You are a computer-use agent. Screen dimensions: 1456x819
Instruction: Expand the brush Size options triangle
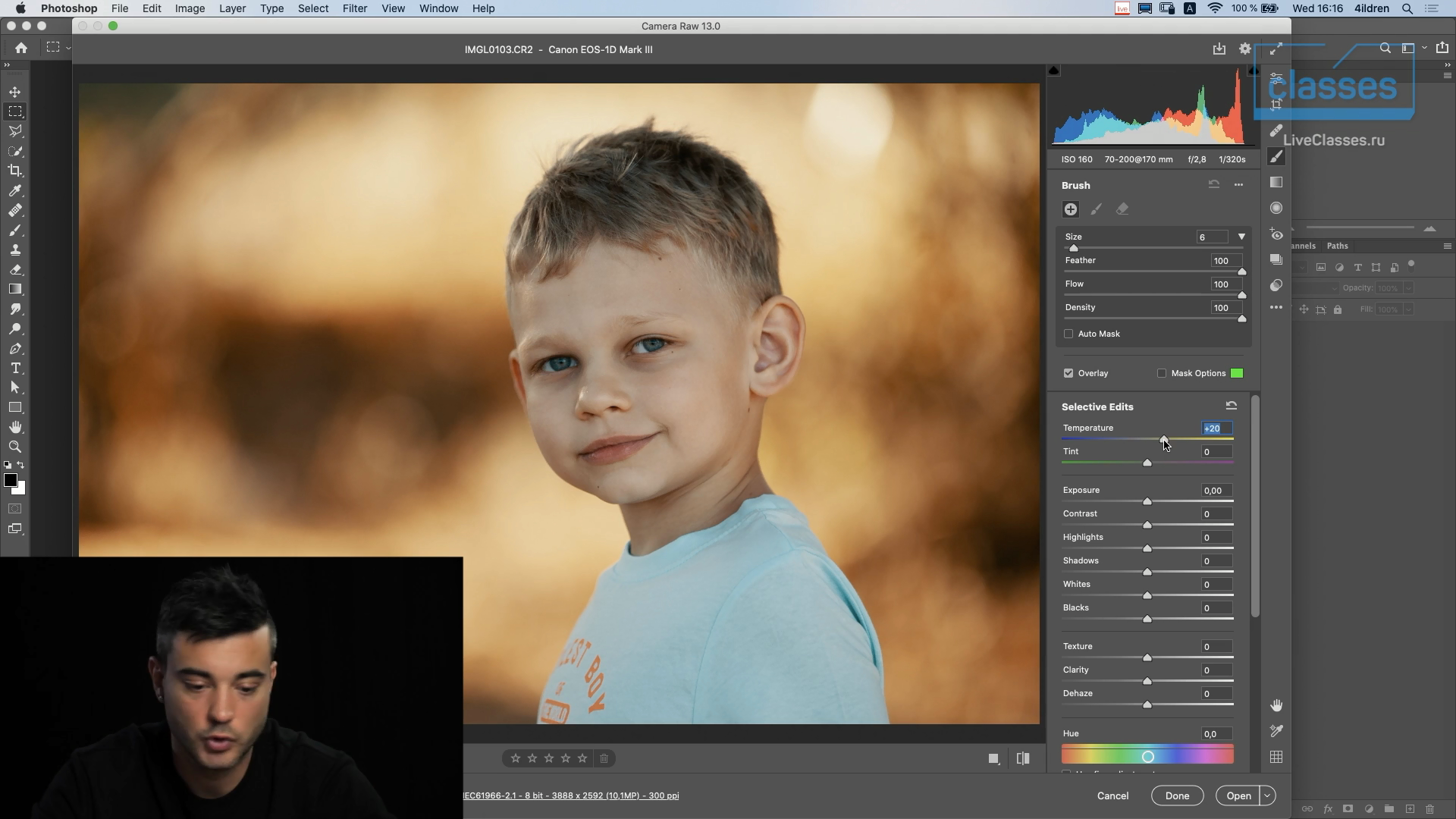pyautogui.click(x=1241, y=237)
